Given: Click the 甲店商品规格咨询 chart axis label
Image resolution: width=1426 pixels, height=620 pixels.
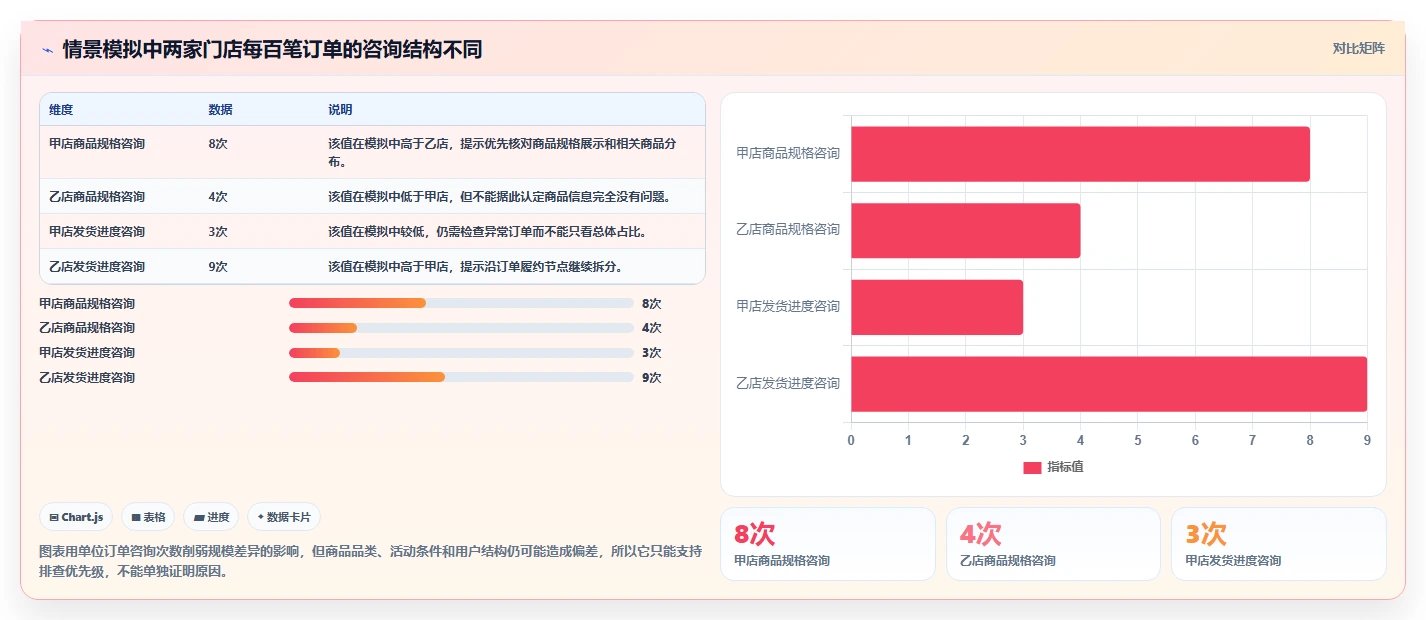Looking at the screenshot, I should [788, 154].
